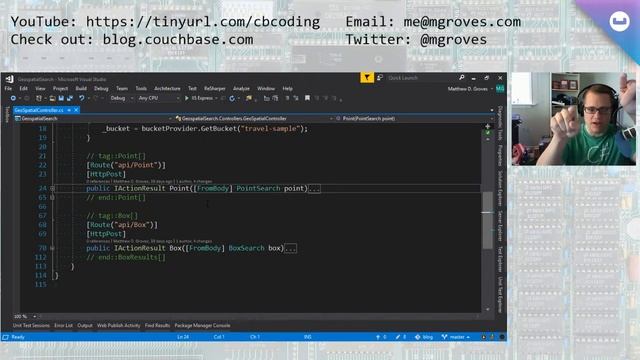Click the Navigate Backward toolbar icon
Image resolution: width=640 pixels, height=360 pixels.
(x=13, y=98)
